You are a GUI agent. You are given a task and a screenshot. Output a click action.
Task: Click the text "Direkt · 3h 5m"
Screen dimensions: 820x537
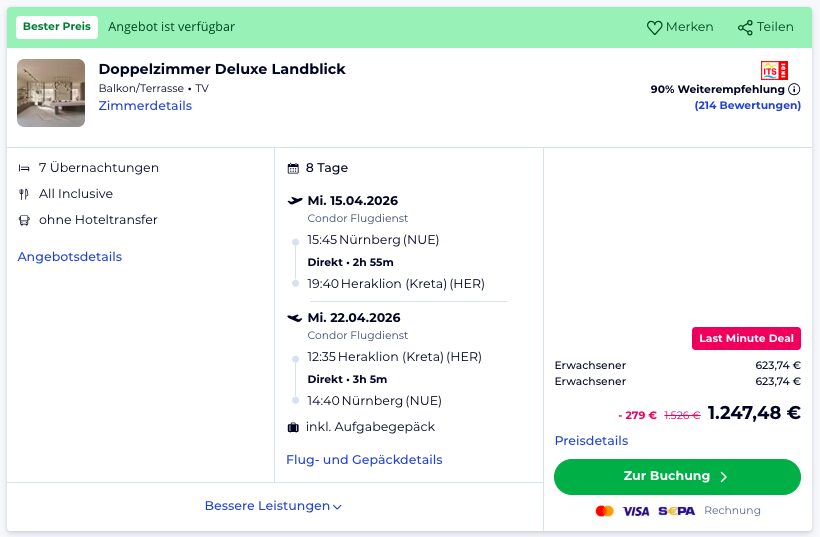(347, 380)
